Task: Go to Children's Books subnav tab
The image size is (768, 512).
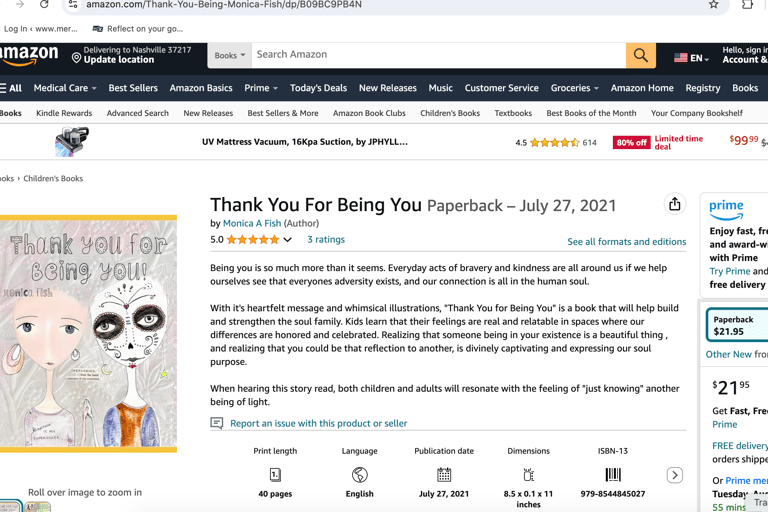Action: 450,113
